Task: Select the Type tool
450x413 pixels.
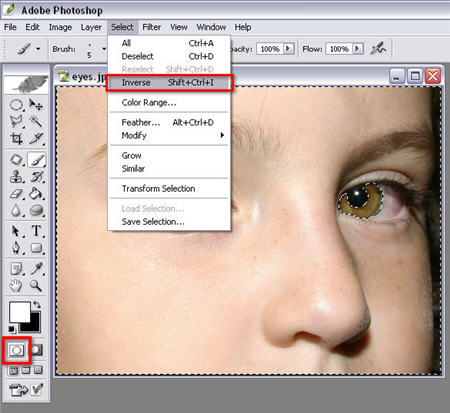Action: tap(36, 231)
